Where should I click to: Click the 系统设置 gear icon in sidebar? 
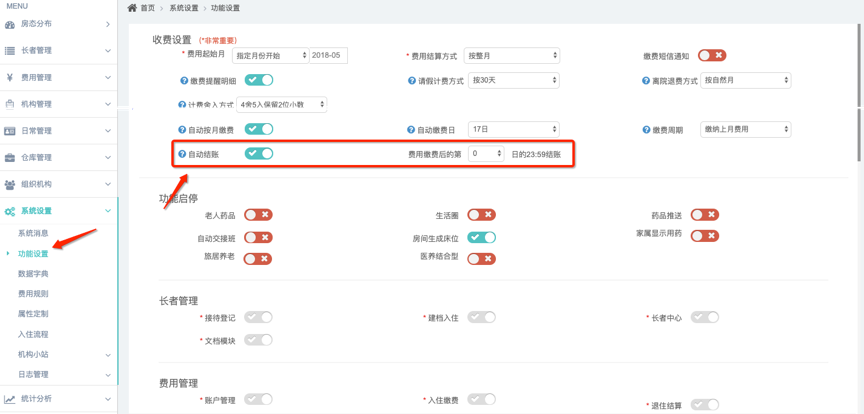pos(9,211)
